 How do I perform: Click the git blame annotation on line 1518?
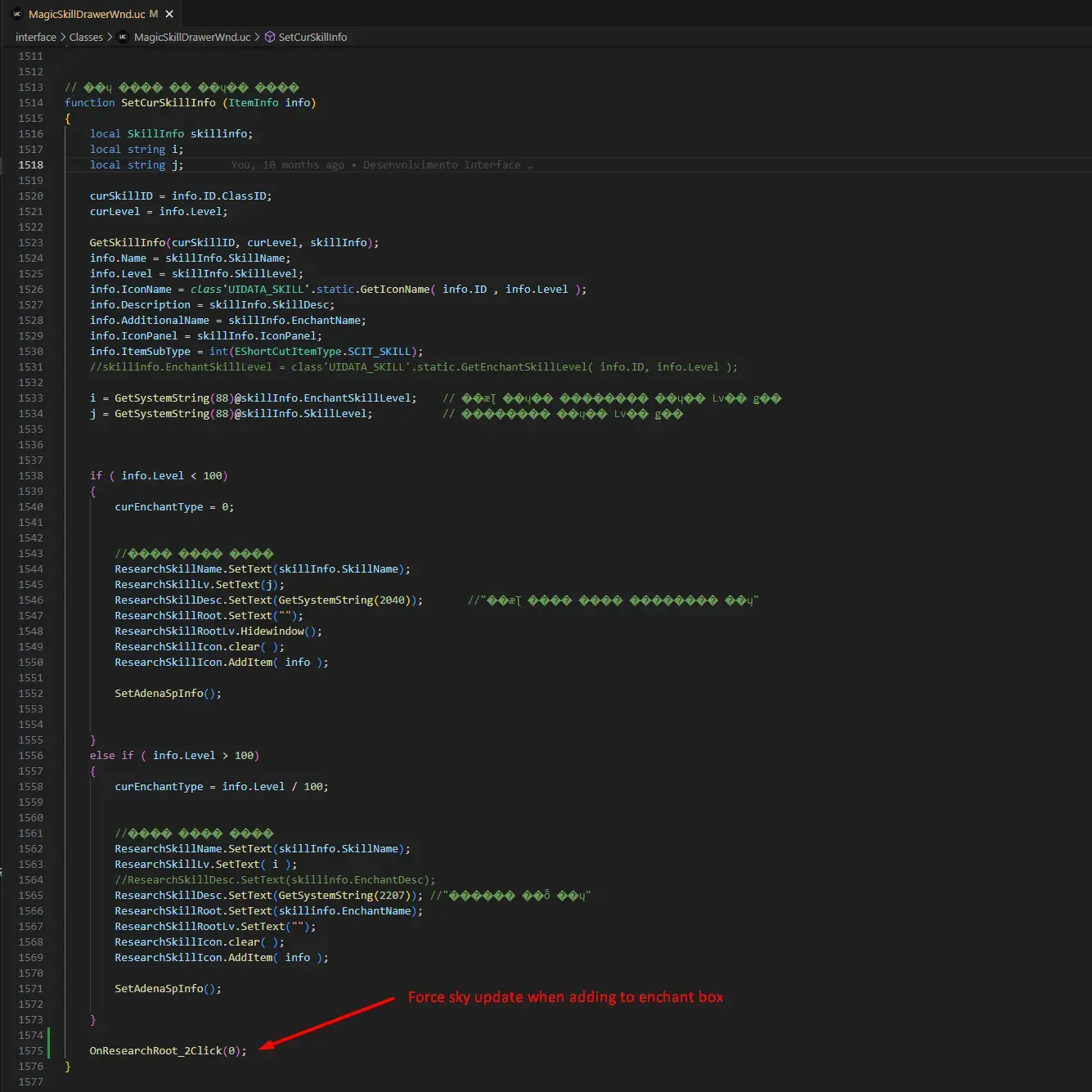[x=382, y=164]
